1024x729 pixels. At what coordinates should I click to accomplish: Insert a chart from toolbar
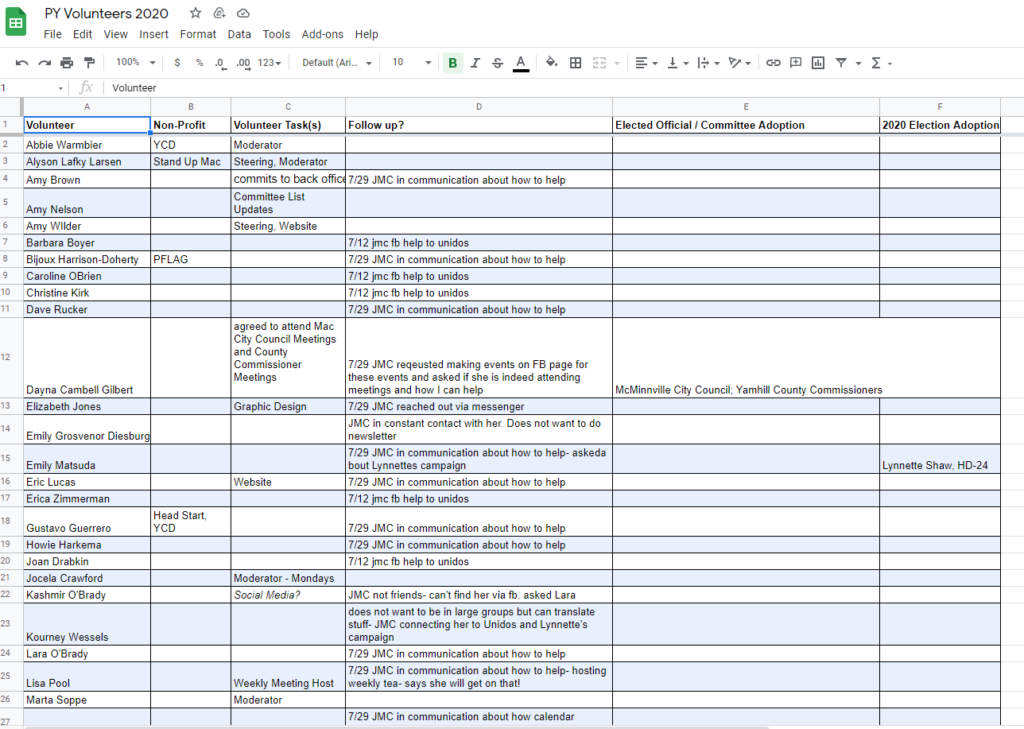tap(818, 63)
